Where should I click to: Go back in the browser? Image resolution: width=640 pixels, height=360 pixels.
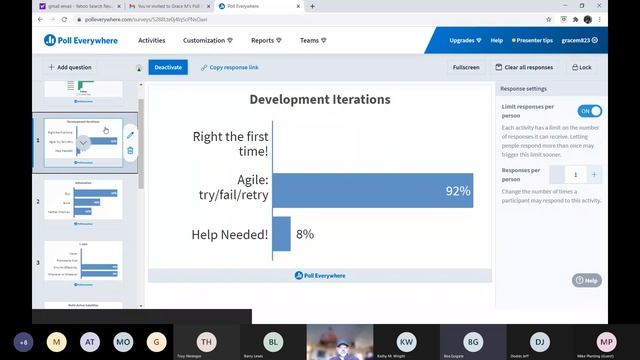pyautogui.click(x=40, y=19)
